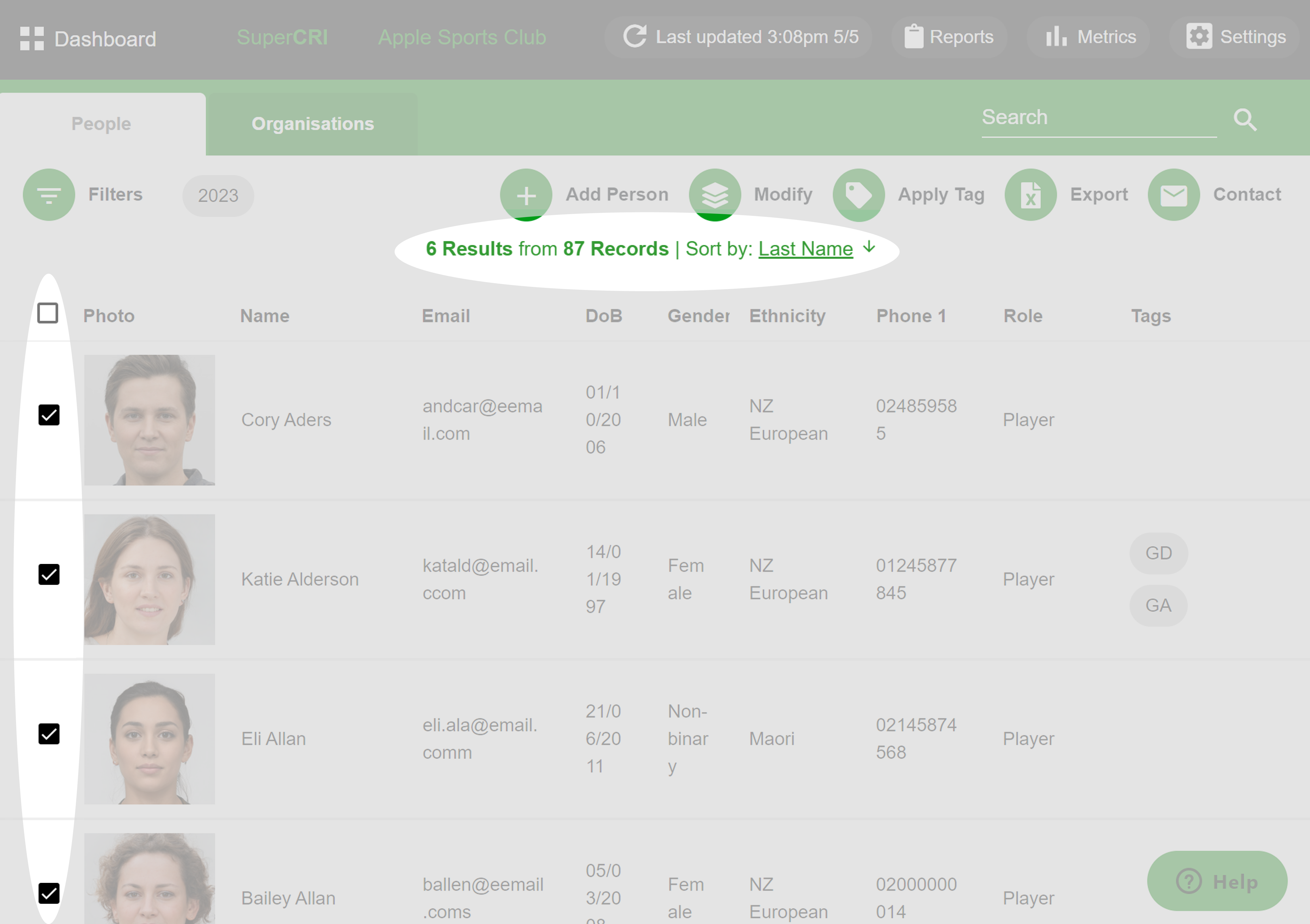The width and height of the screenshot is (1310, 924).
Task: Select the name Bailey Allan
Action: tap(288, 898)
